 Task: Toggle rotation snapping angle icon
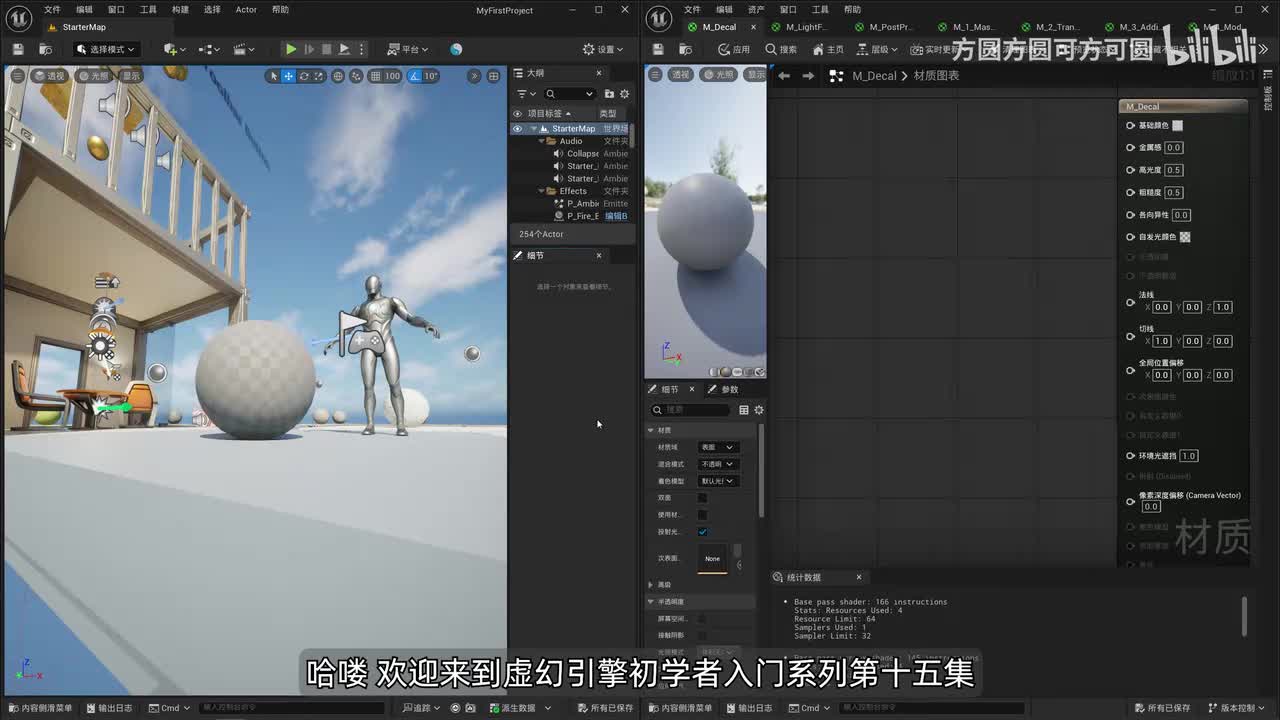(x=414, y=76)
